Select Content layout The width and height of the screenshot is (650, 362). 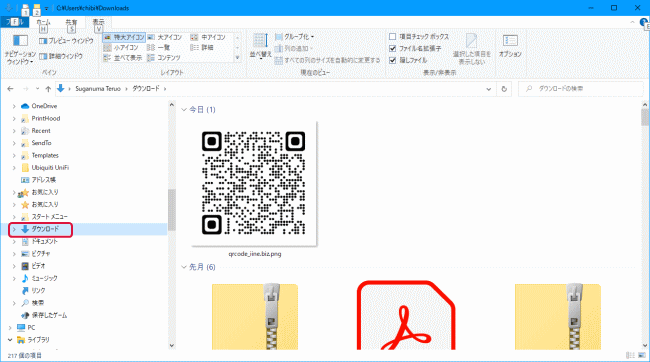coord(164,58)
